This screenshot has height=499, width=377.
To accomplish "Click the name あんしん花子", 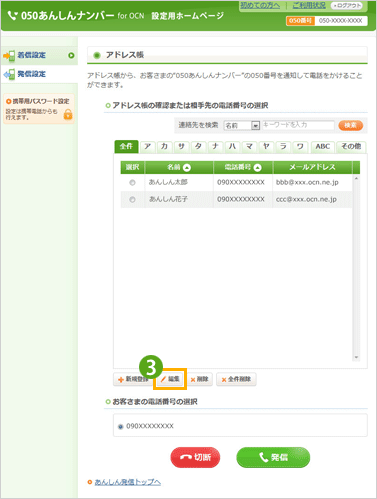I will click(168, 199).
